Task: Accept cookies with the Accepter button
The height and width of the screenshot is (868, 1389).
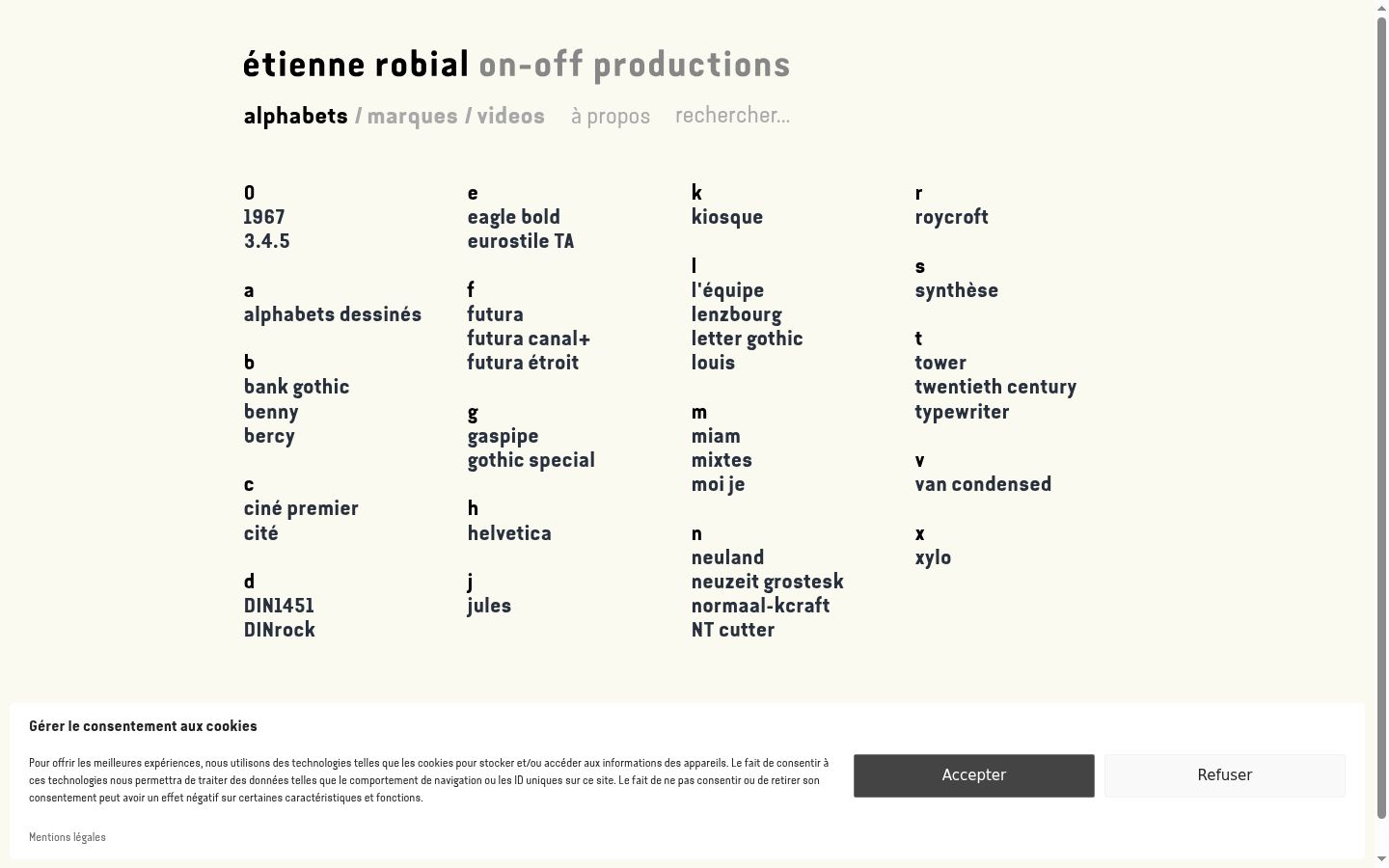Action: coord(974,775)
